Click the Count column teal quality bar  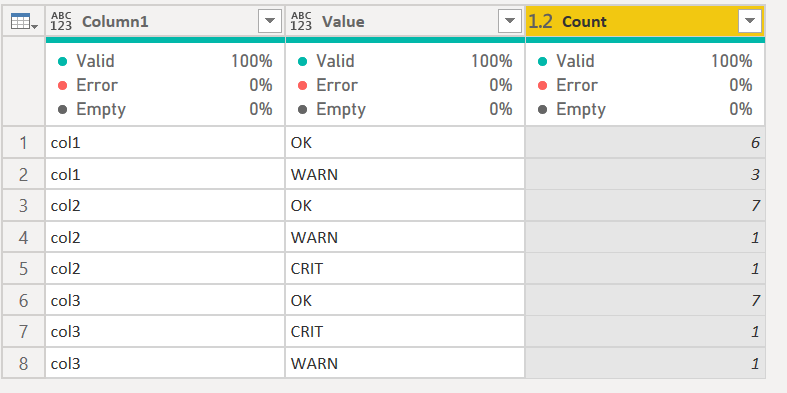(x=645, y=40)
